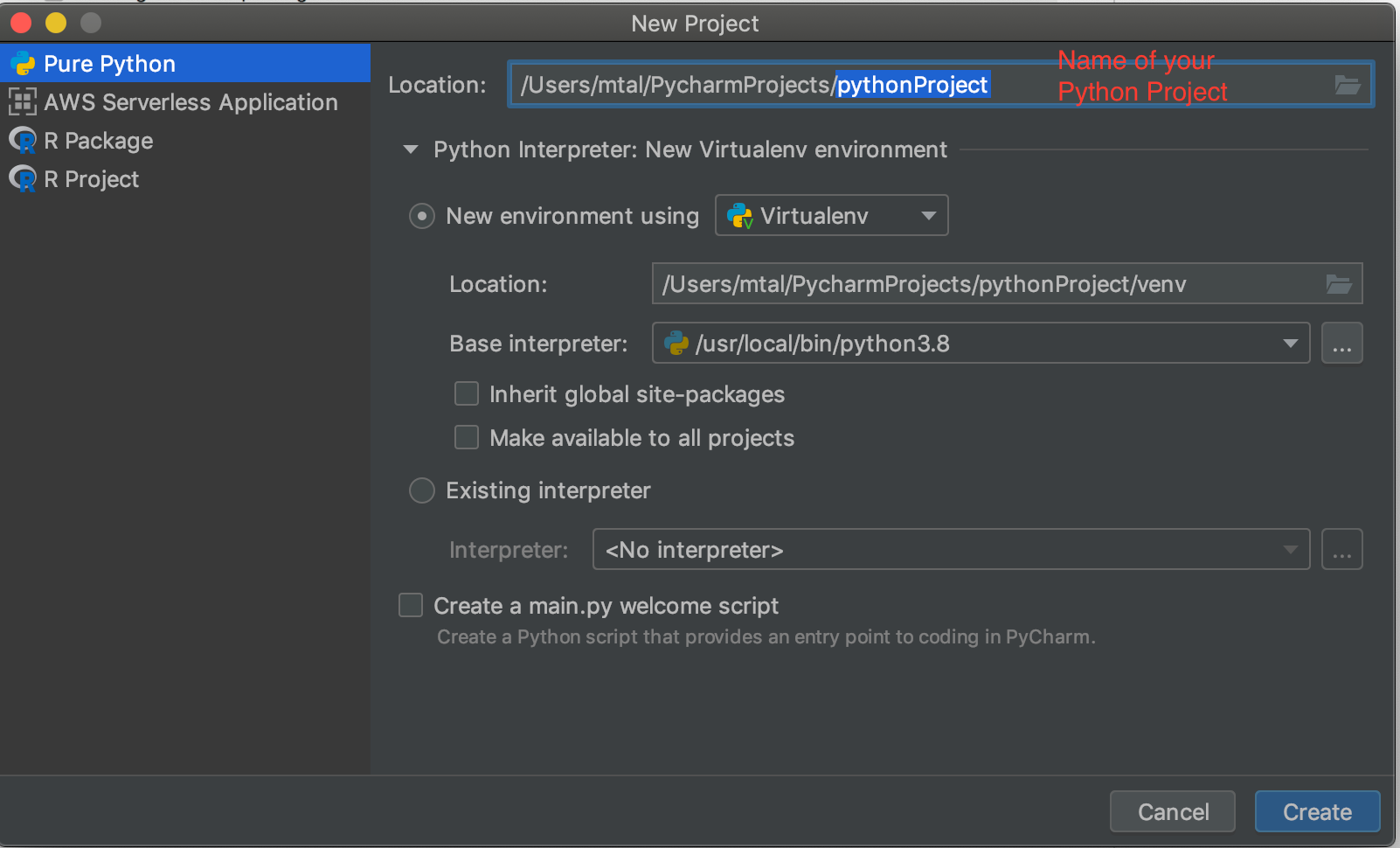Open the Base interpreter dropdown arrow
1400x848 pixels.
coord(1292,343)
